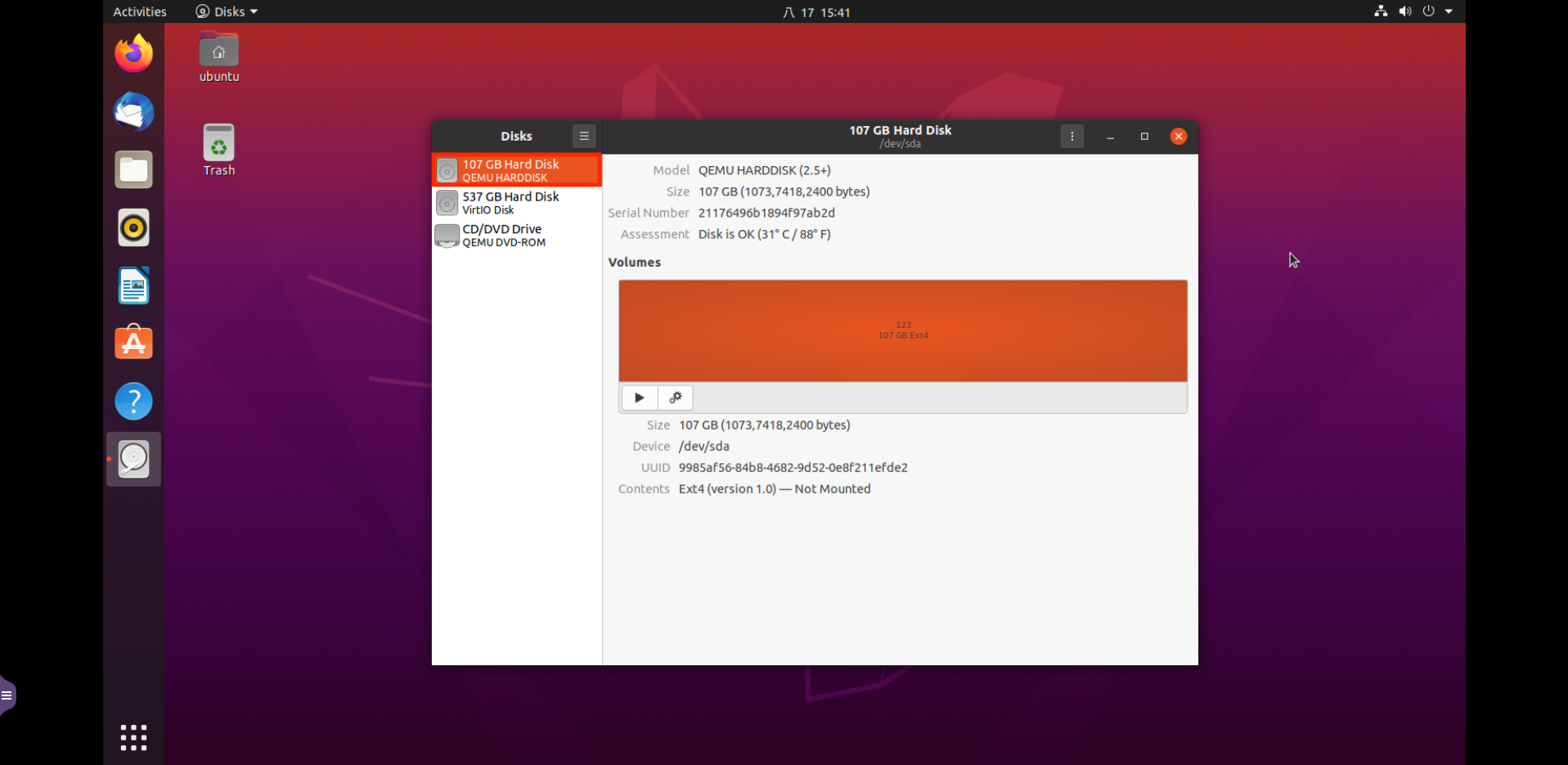Open drive options three-dot menu
The image size is (1568, 765).
click(x=1072, y=136)
